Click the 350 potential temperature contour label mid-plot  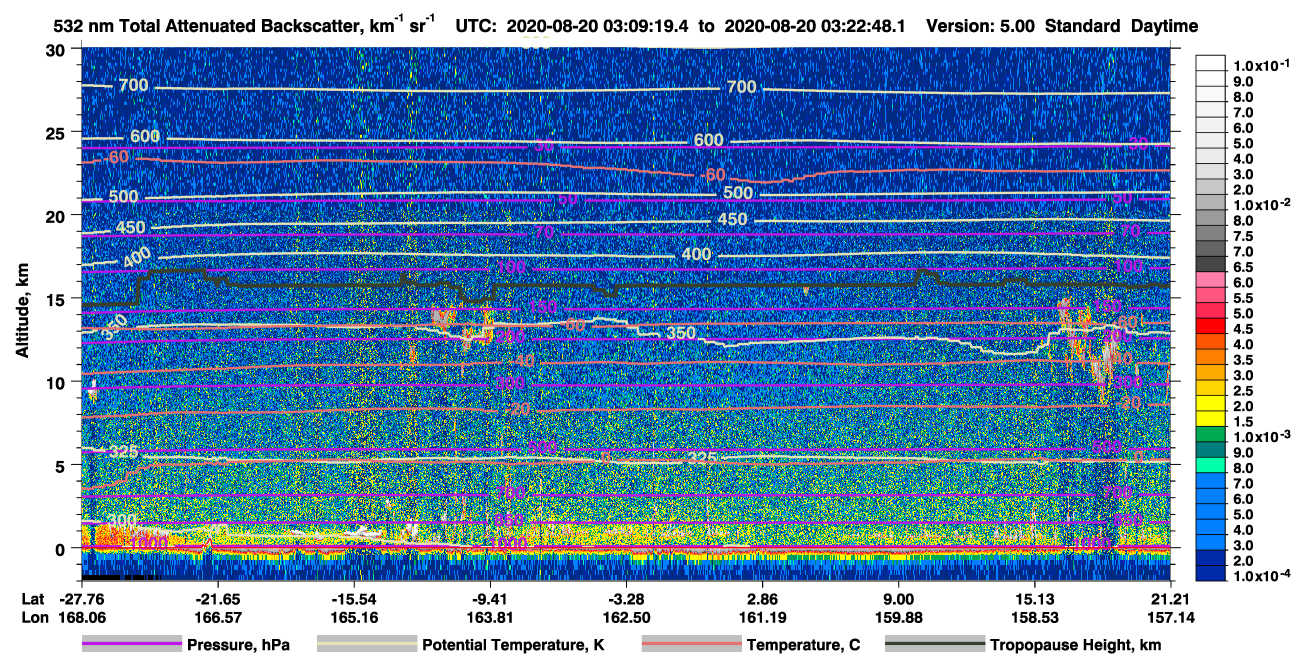[681, 333]
